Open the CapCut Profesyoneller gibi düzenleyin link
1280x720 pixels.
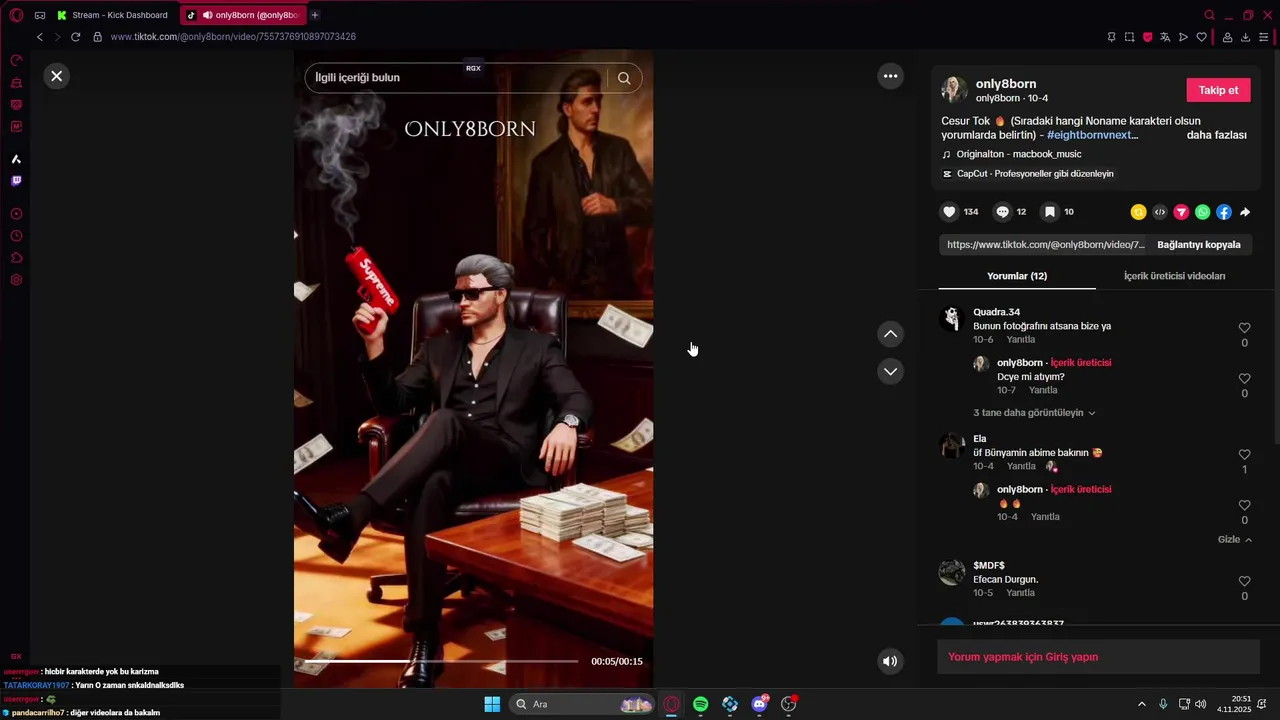[1028, 174]
